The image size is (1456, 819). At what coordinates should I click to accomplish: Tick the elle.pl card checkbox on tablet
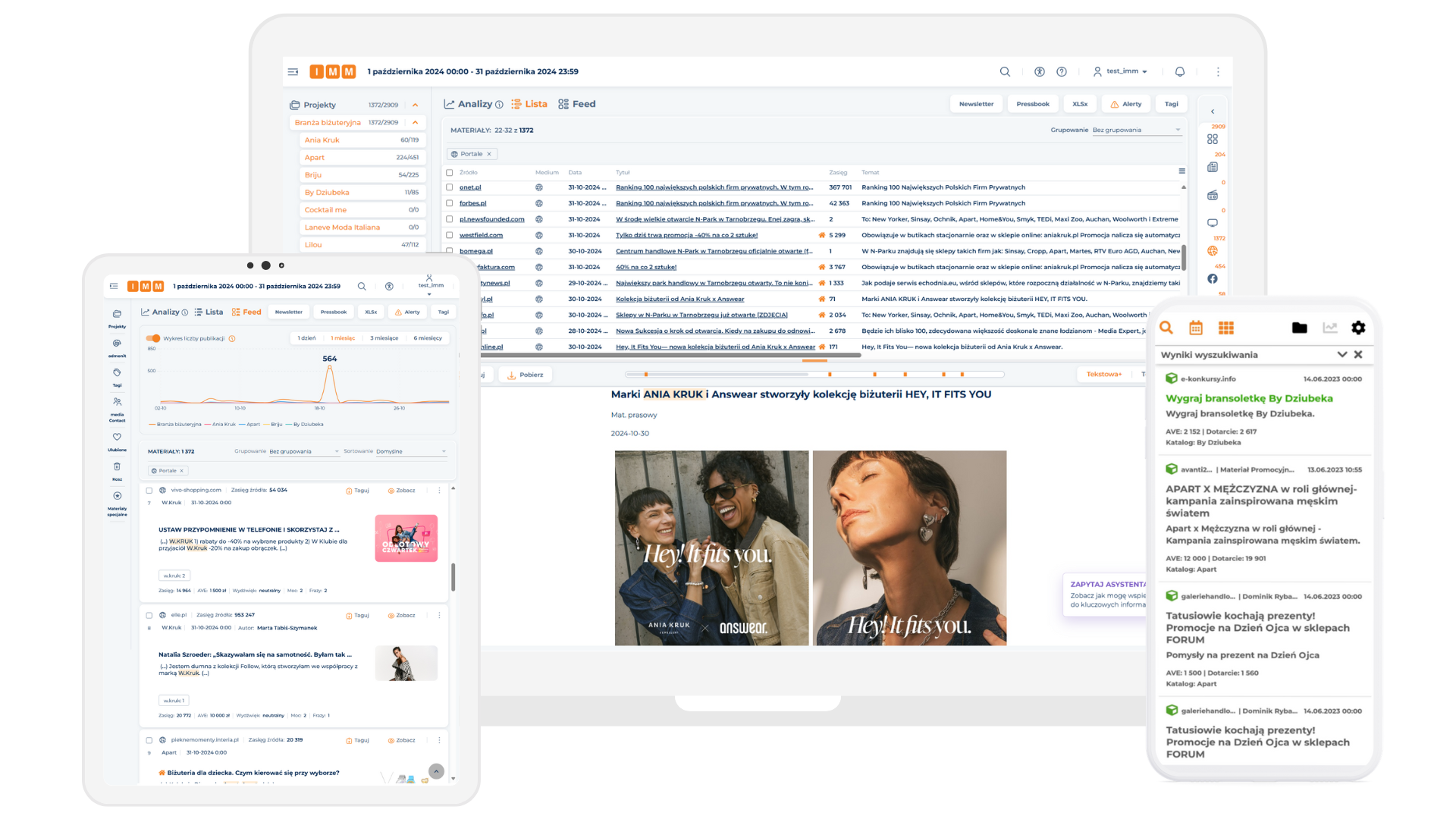[149, 616]
